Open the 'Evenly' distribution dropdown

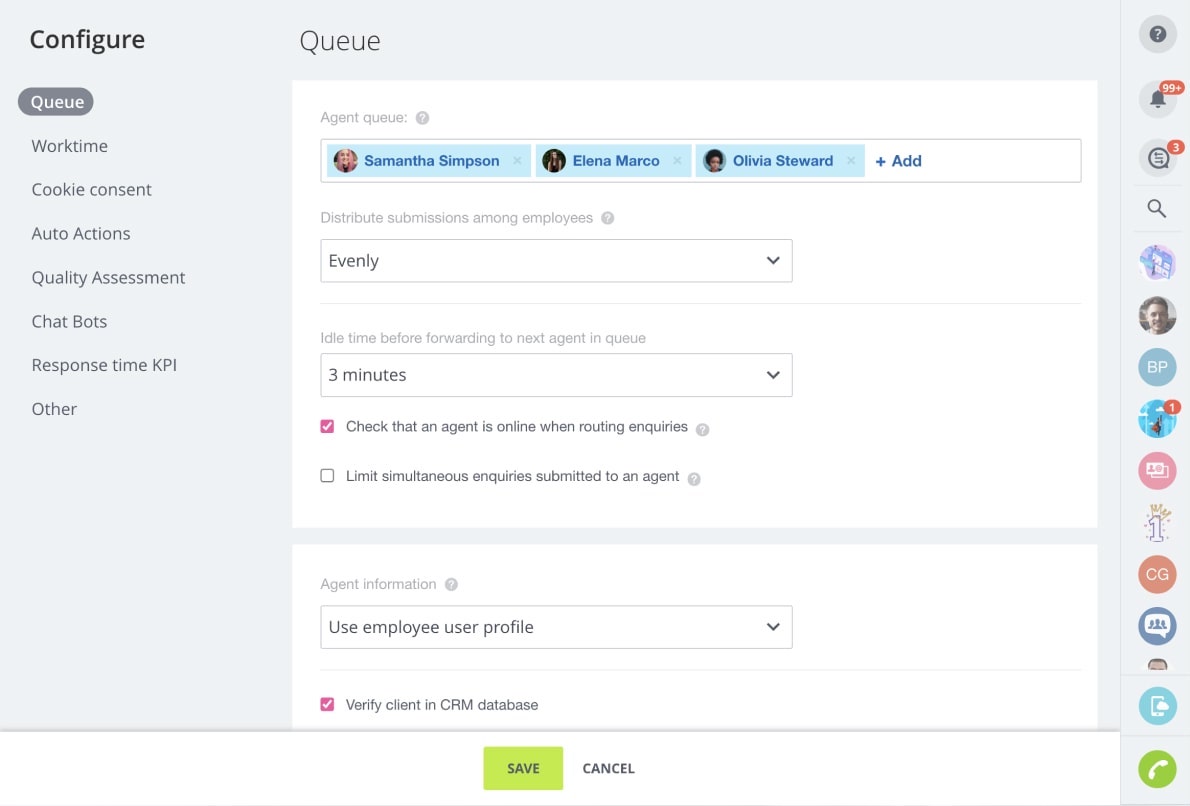(x=556, y=261)
